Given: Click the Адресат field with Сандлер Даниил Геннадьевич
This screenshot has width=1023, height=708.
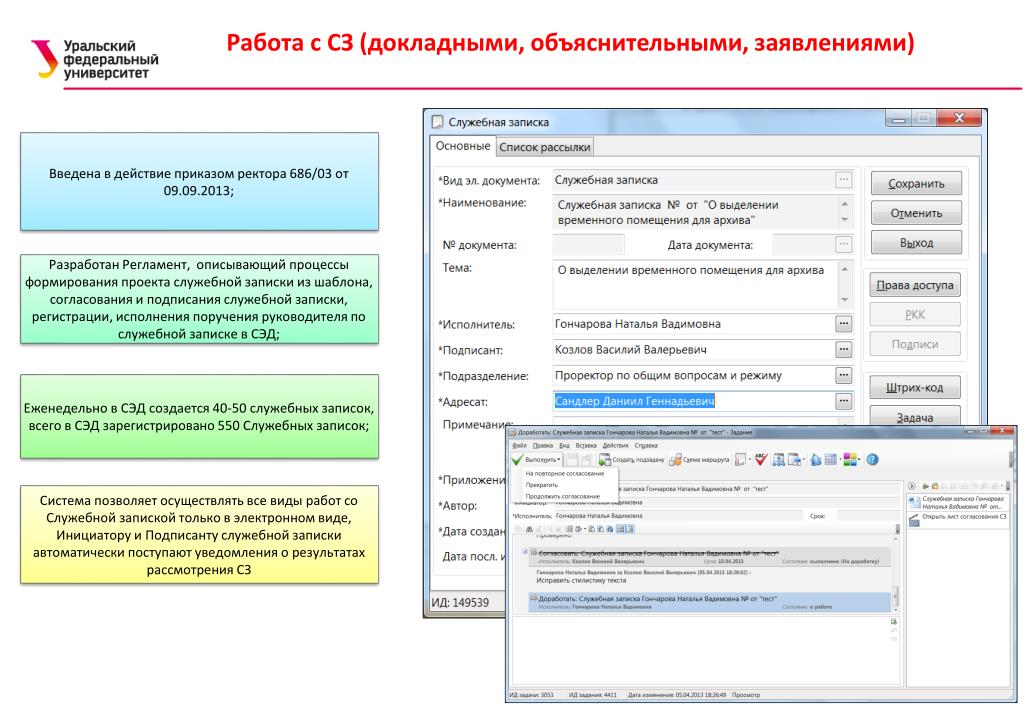Looking at the screenshot, I should [693, 401].
